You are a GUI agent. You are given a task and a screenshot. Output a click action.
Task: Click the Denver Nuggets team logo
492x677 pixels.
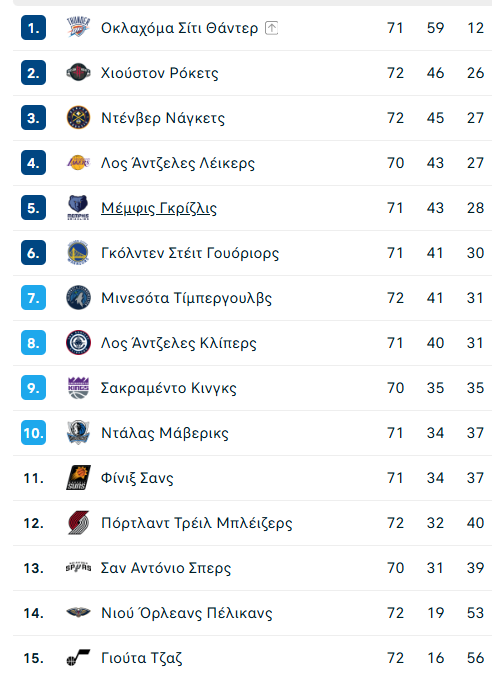(78, 117)
